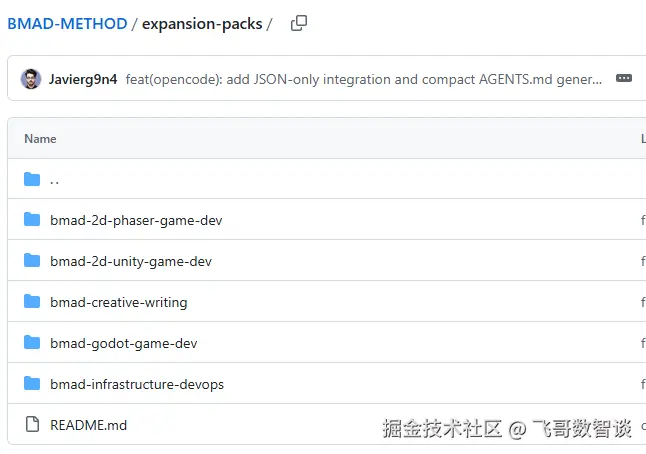The image size is (646, 454).
Task: Open the bmad-2d-unity-game-dev directory
Action: click(131, 261)
